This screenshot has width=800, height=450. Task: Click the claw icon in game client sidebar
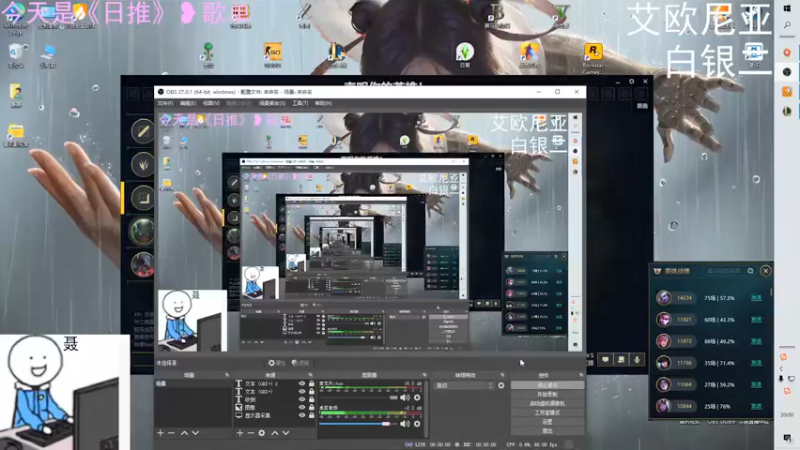click(x=142, y=165)
